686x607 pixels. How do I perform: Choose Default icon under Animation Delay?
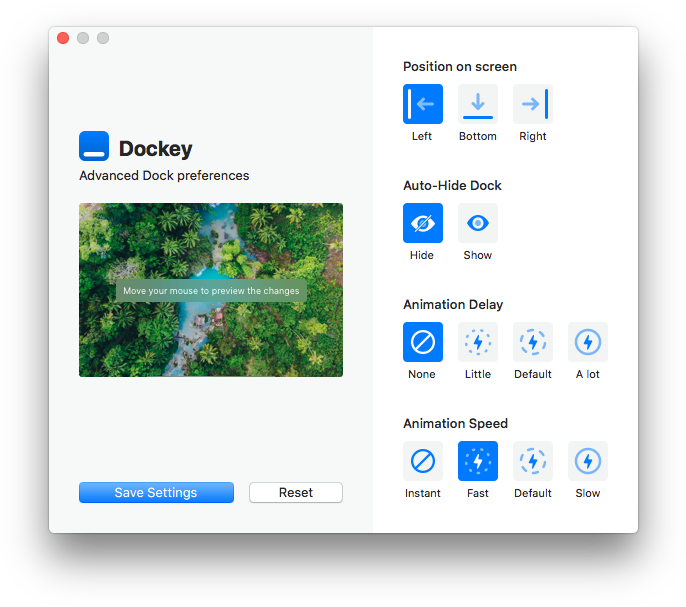tap(533, 342)
